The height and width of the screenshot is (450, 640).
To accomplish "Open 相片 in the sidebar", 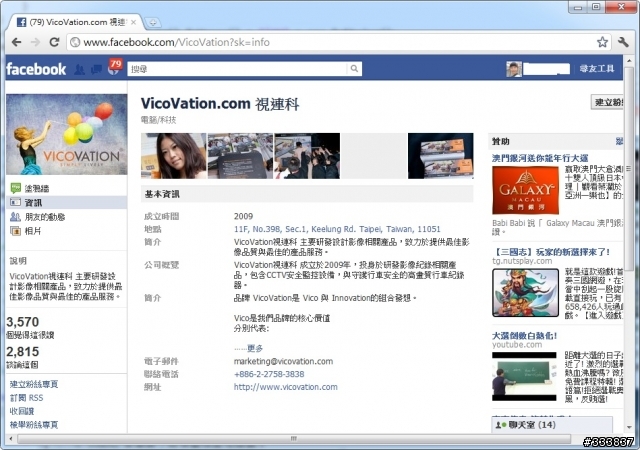I will tap(33, 231).
